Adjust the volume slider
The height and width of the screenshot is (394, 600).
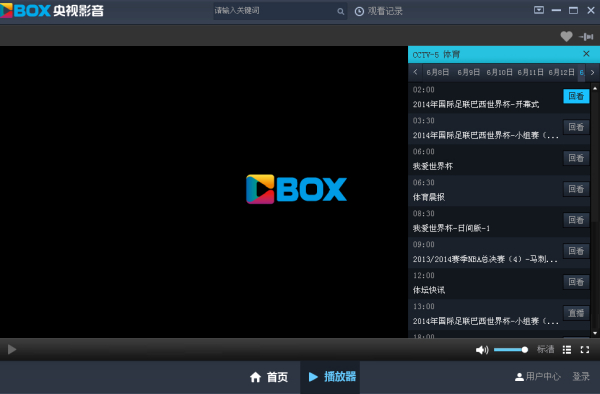[x=511, y=350]
